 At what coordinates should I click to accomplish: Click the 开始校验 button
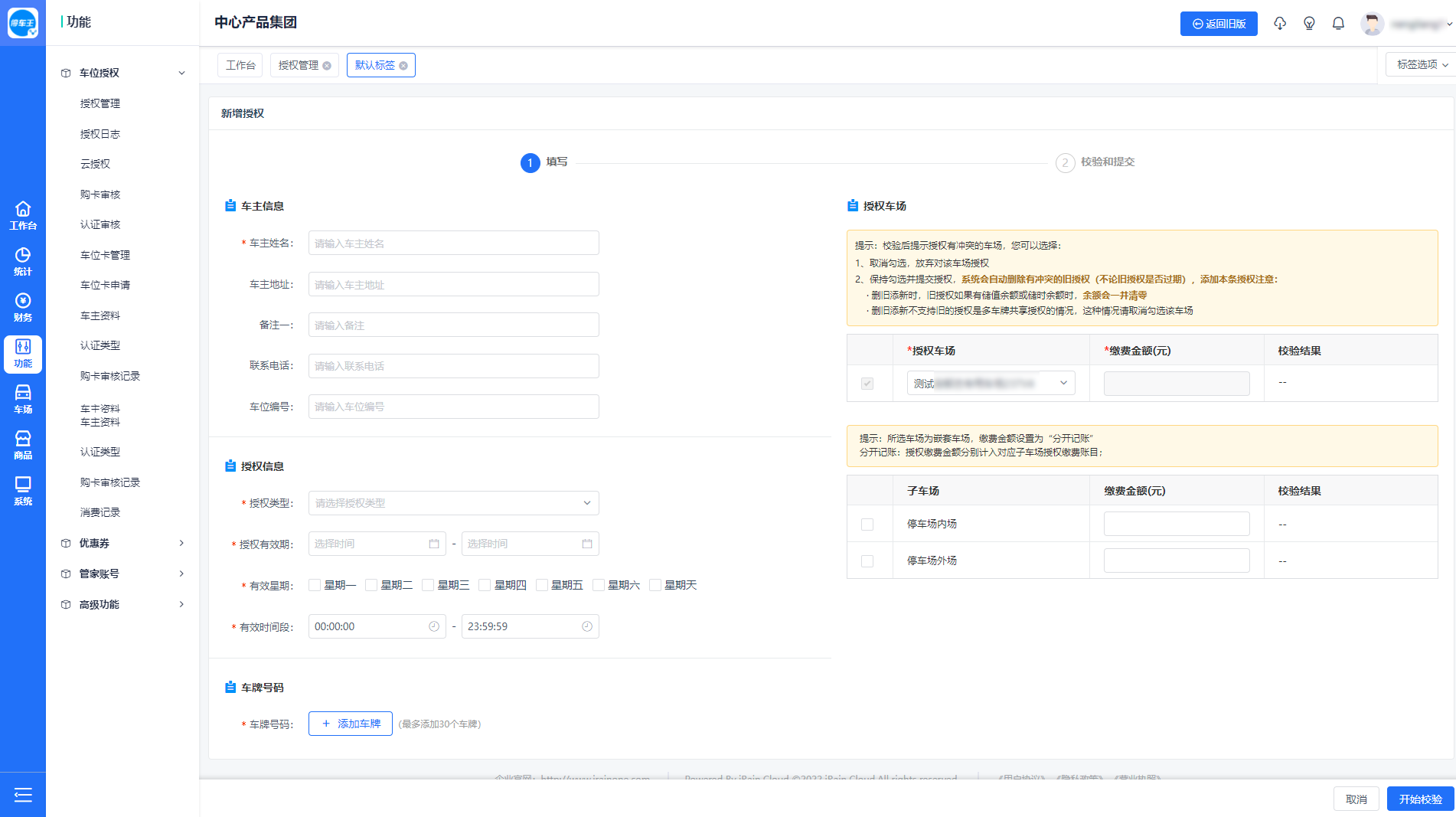coord(1420,799)
